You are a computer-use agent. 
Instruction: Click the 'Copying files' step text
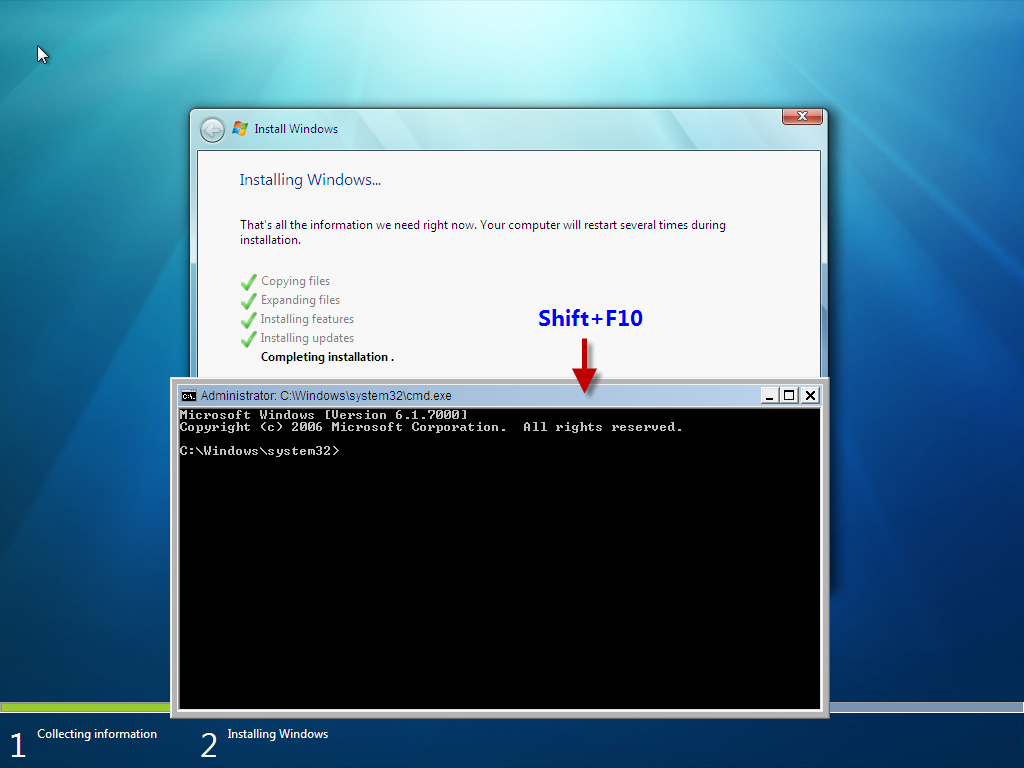tap(295, 281)
